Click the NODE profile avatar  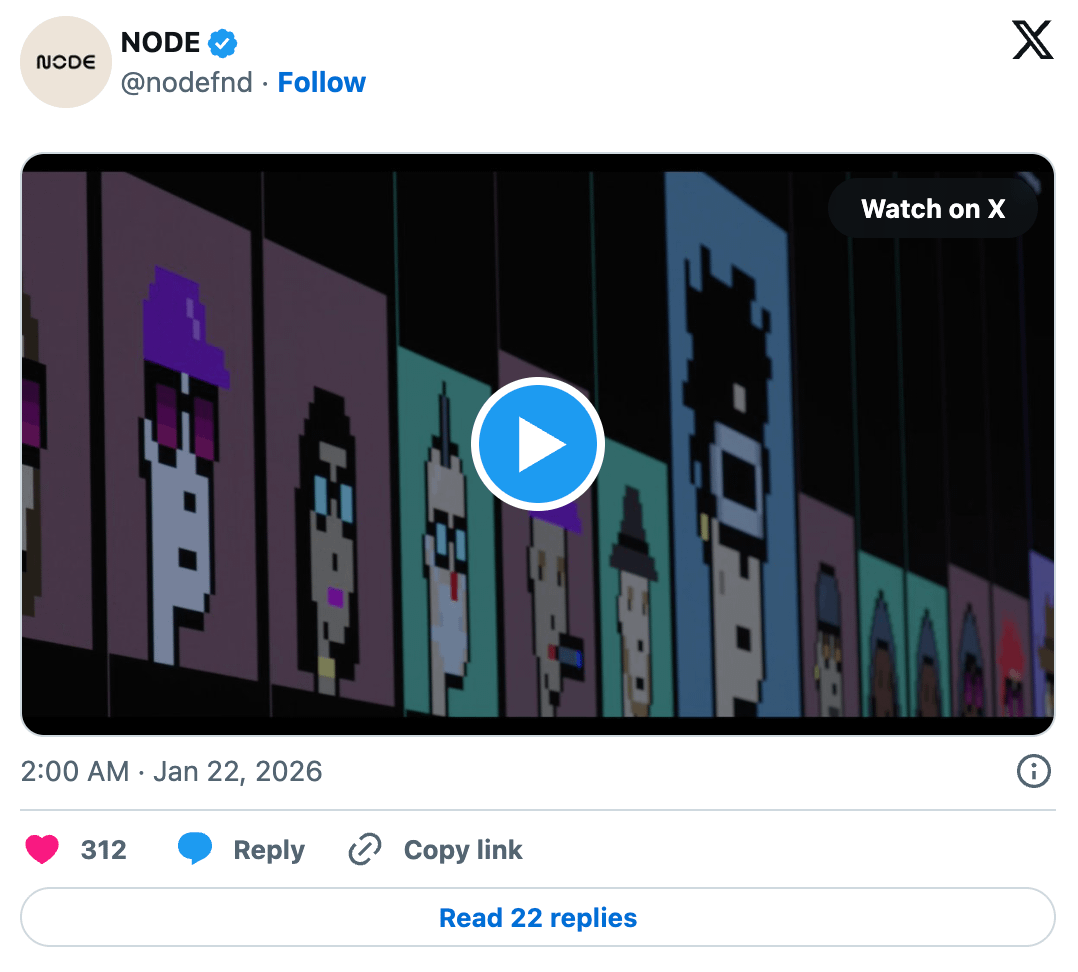point(66,62)
